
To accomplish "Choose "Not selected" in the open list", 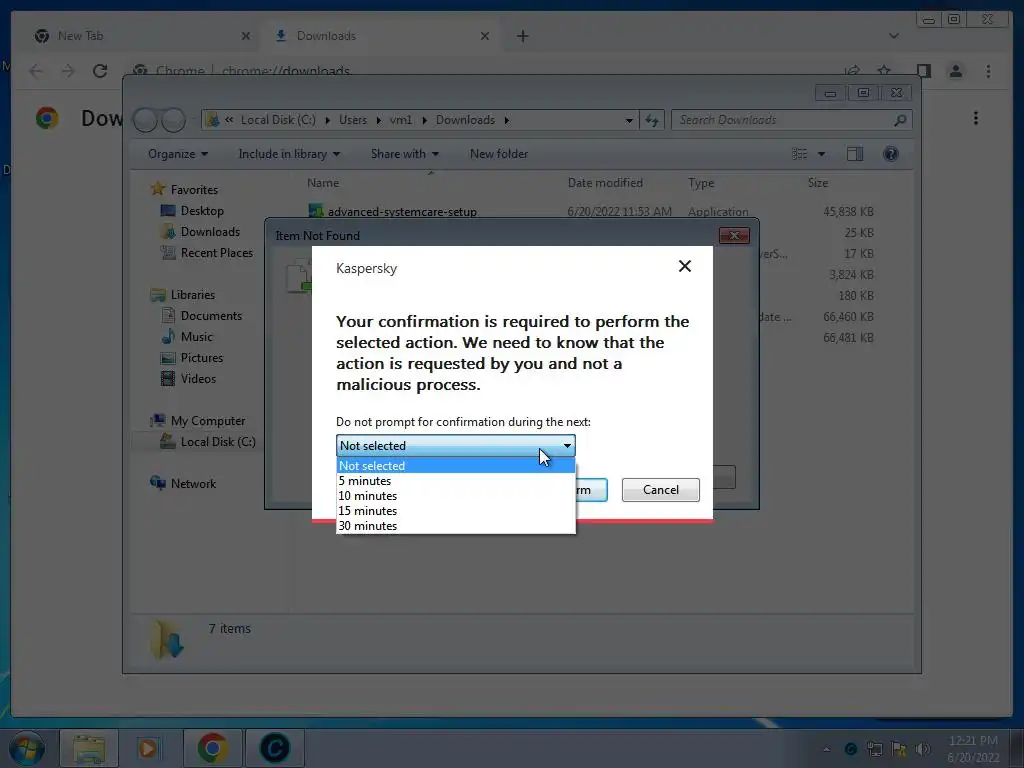I will click(455, 466).
